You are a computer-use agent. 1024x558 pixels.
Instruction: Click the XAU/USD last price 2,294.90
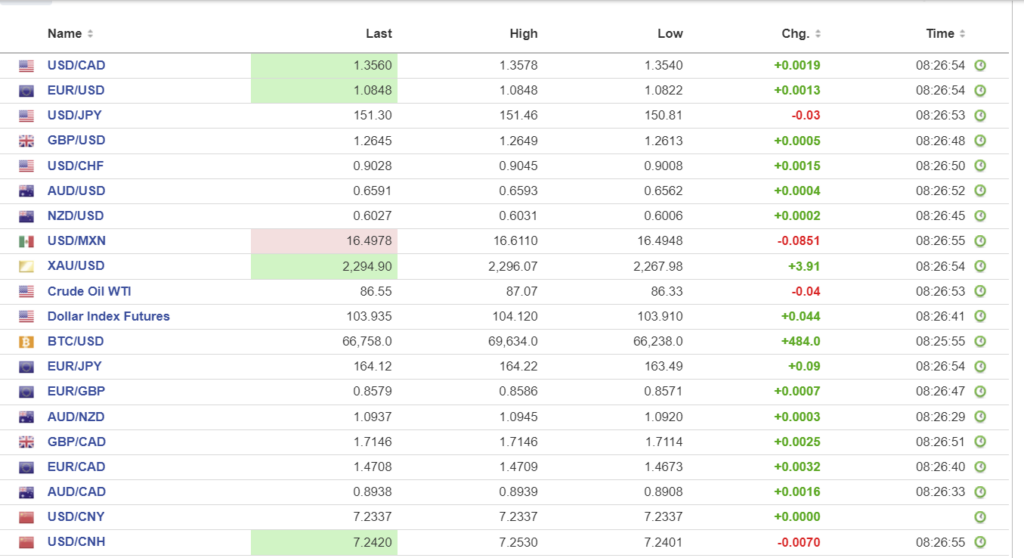pos(368,266)
